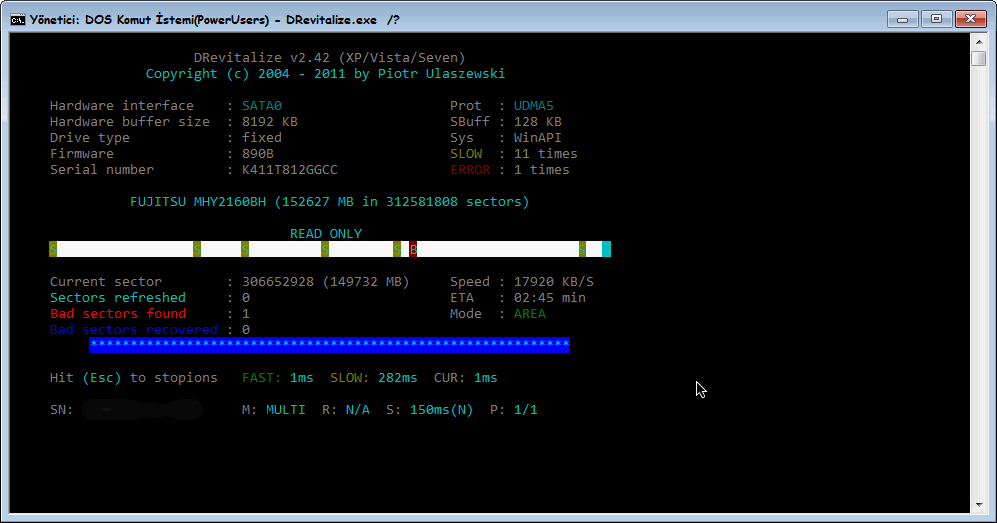Click the 'UDMA5' protocol value
The width and height of the screenshot is (997, 523).
[x=533, y=105]
